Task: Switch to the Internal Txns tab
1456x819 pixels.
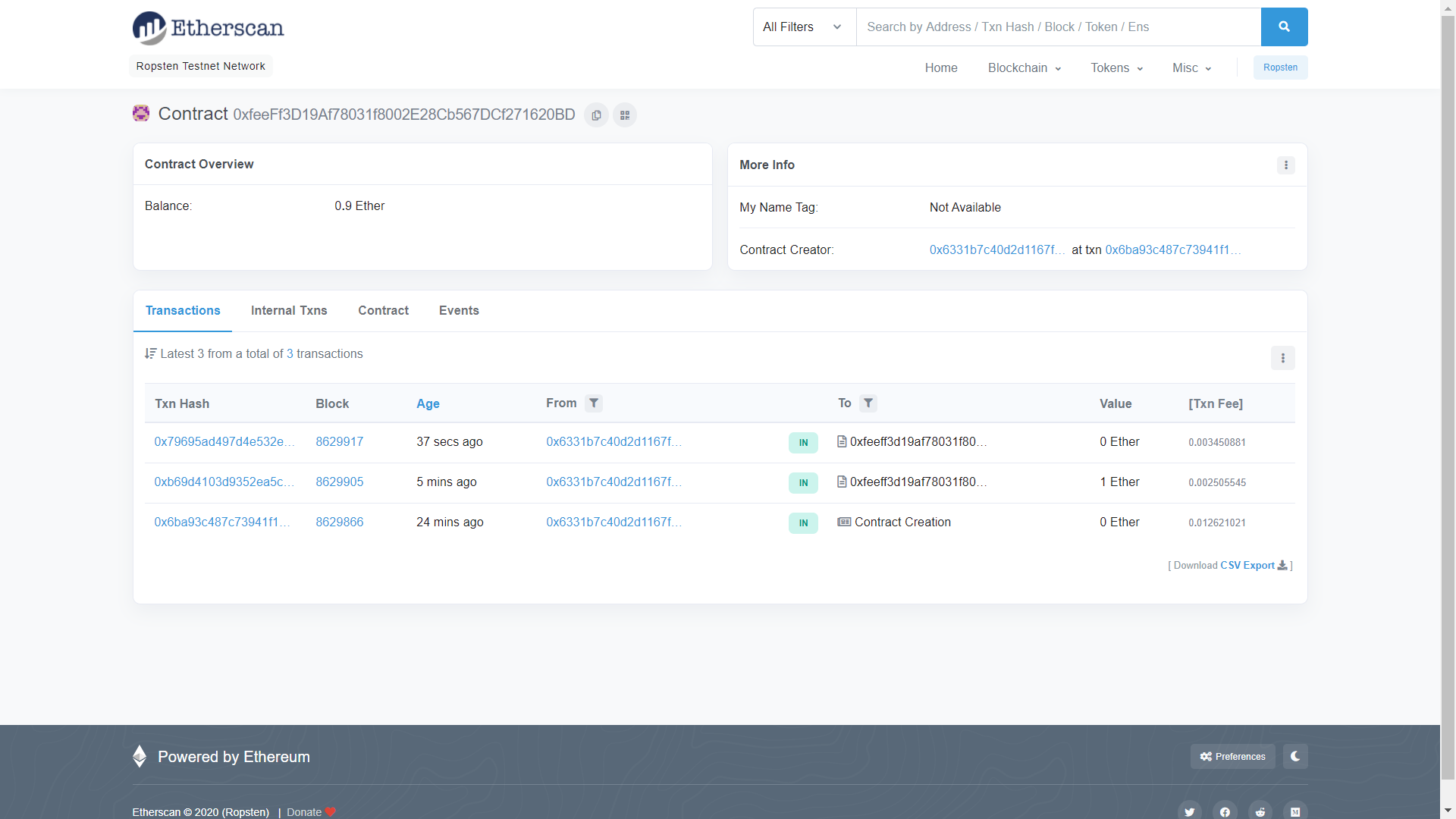Action: (x=289, y=311)
